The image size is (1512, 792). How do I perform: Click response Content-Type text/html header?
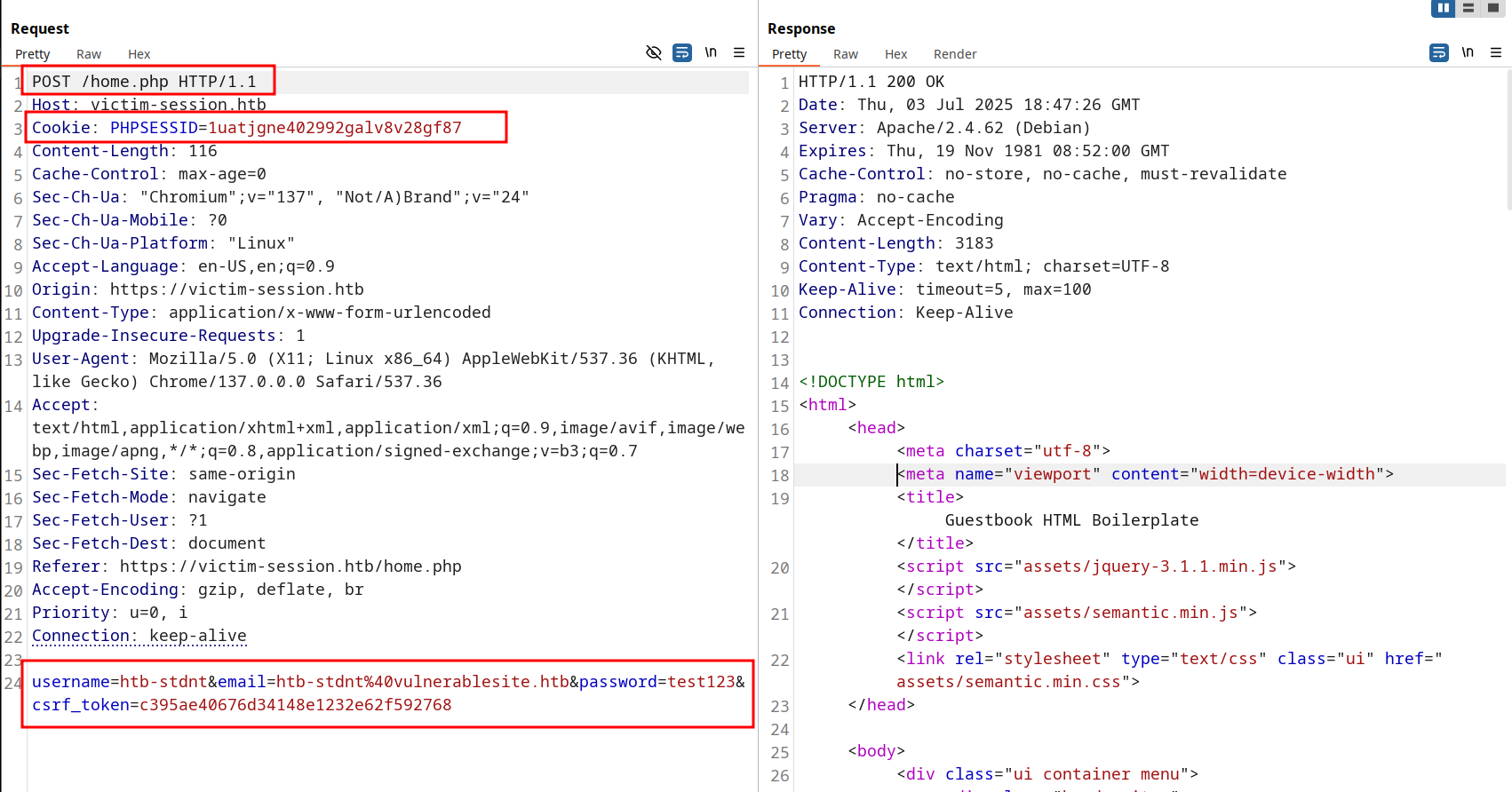(x=984, y=266)
